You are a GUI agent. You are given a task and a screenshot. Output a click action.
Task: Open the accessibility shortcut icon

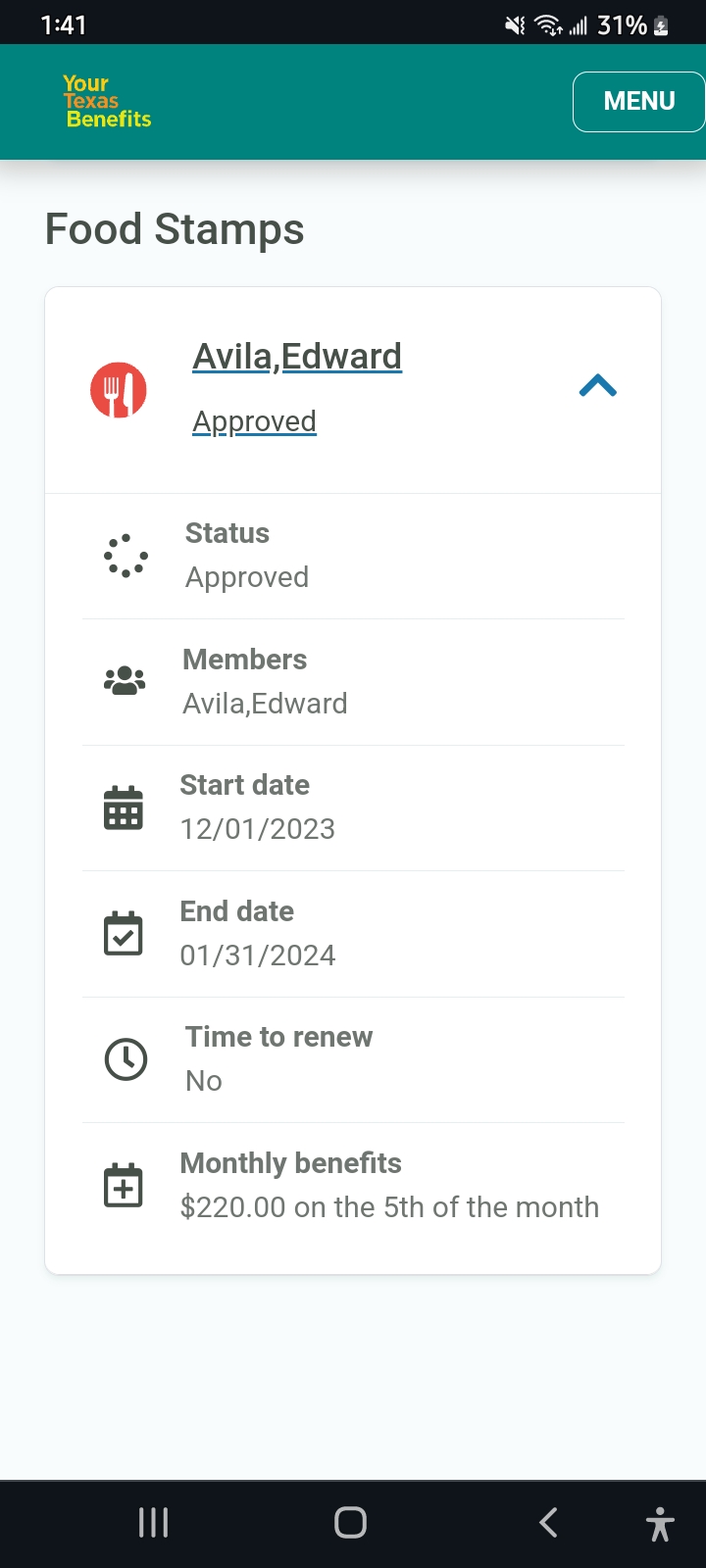point(660,1525)
